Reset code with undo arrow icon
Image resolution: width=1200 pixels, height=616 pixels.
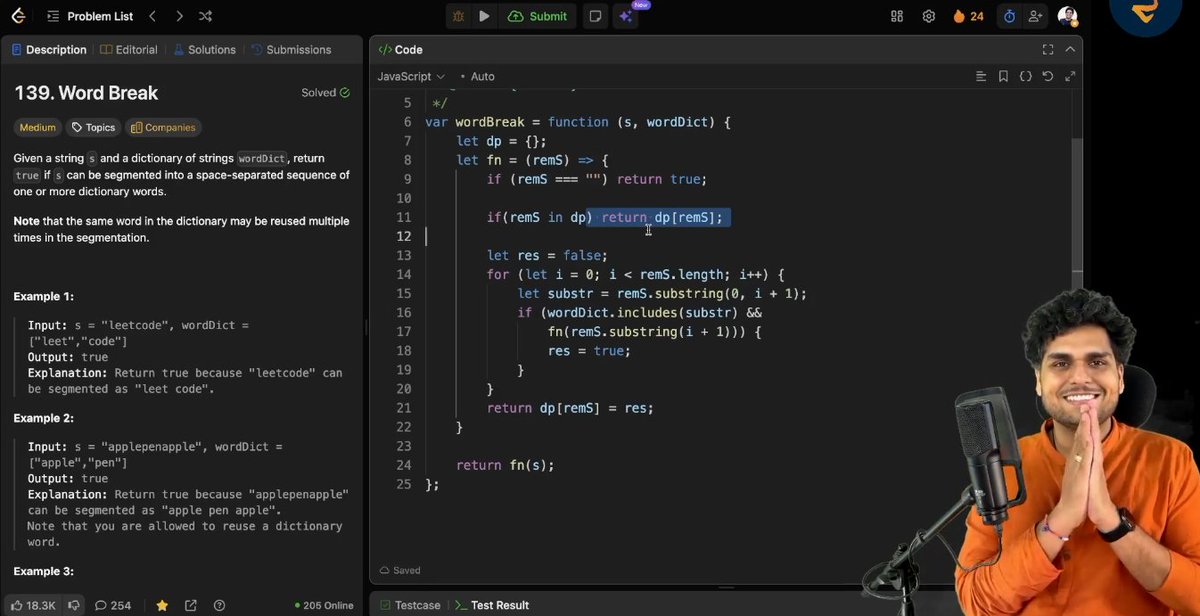point(1048,76)
